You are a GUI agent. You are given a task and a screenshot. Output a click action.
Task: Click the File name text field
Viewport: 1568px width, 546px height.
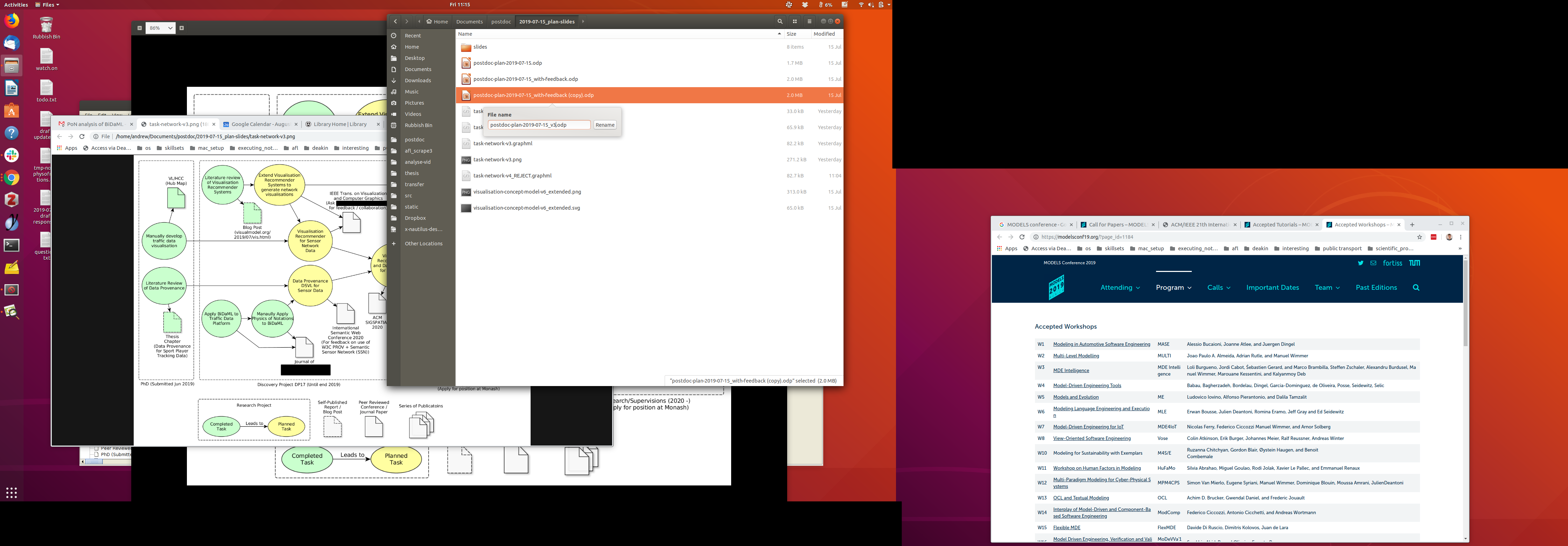(x=538, y=125)
